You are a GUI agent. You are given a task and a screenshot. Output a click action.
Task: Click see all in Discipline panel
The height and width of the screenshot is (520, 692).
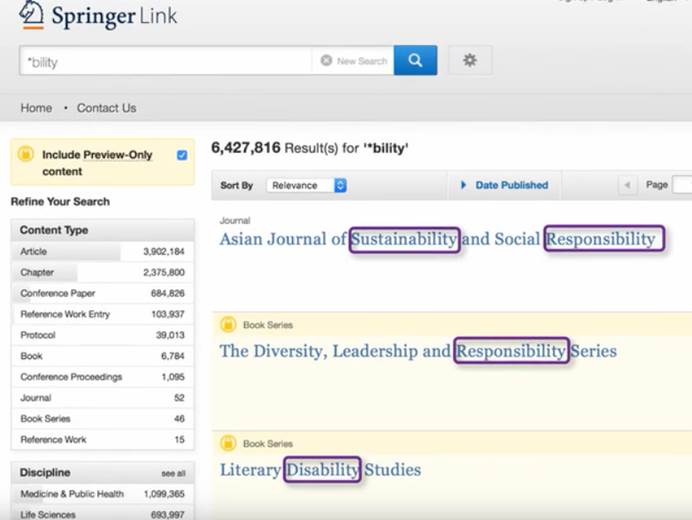point(173,473)
